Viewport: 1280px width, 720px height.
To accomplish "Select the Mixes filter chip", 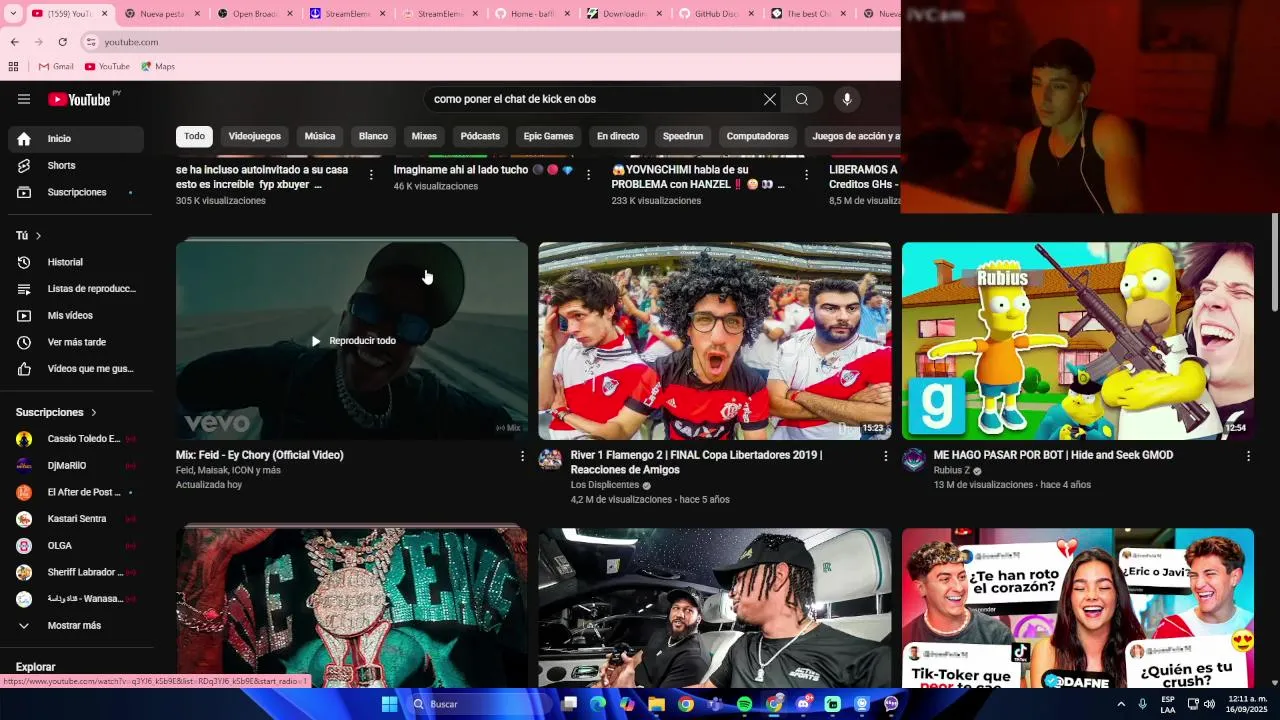I will click(x=424, y=136).
